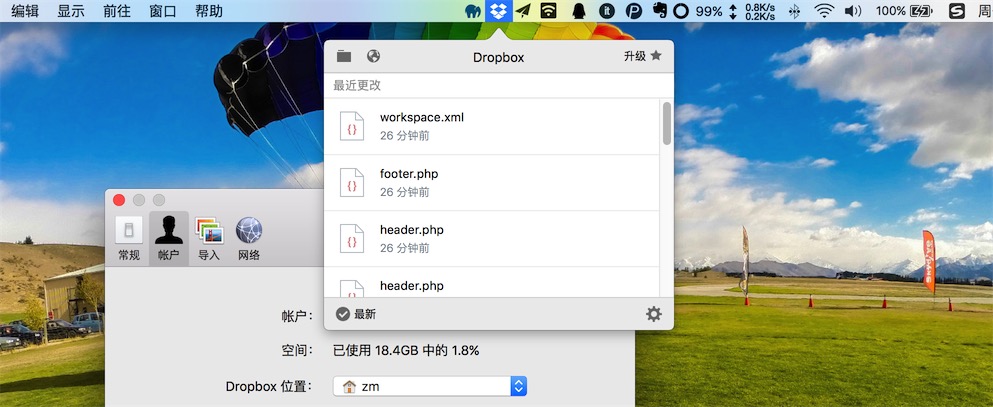The height and width of the screenshot is (407, 993).
Task: Click the star beside 升级
Action: [656, 56]
